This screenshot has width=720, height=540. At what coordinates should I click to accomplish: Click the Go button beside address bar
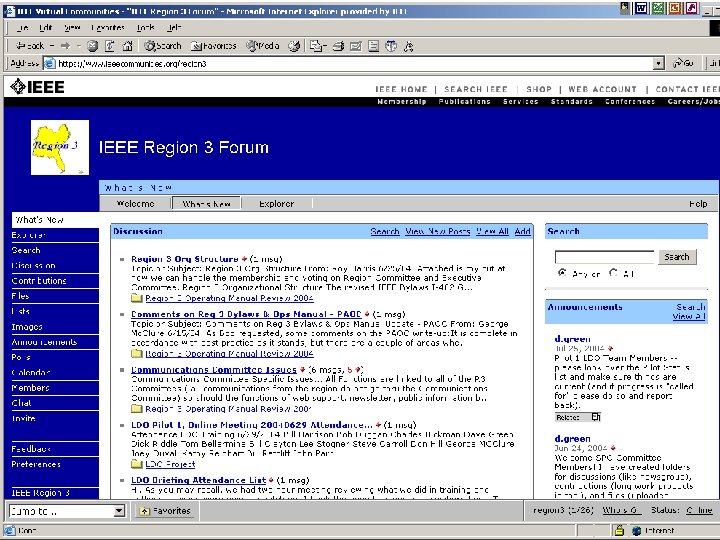coord(682,63)
